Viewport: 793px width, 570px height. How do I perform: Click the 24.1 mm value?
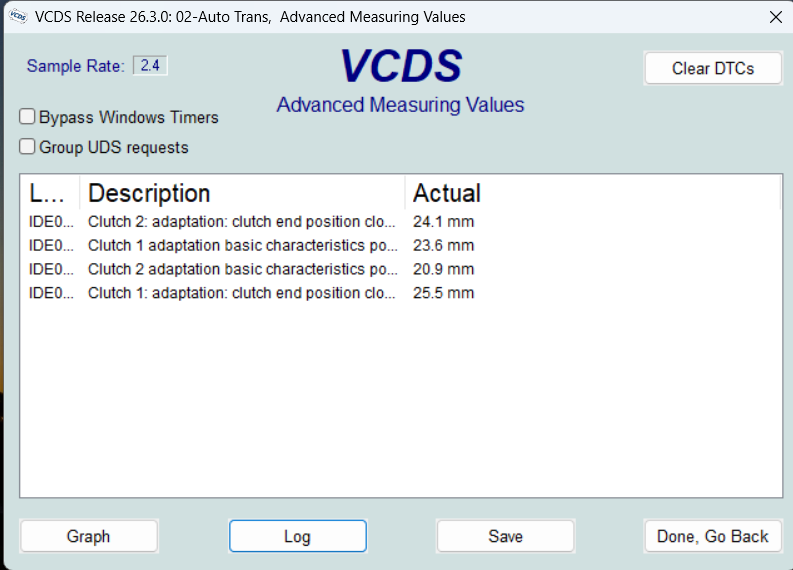(444, 222)
